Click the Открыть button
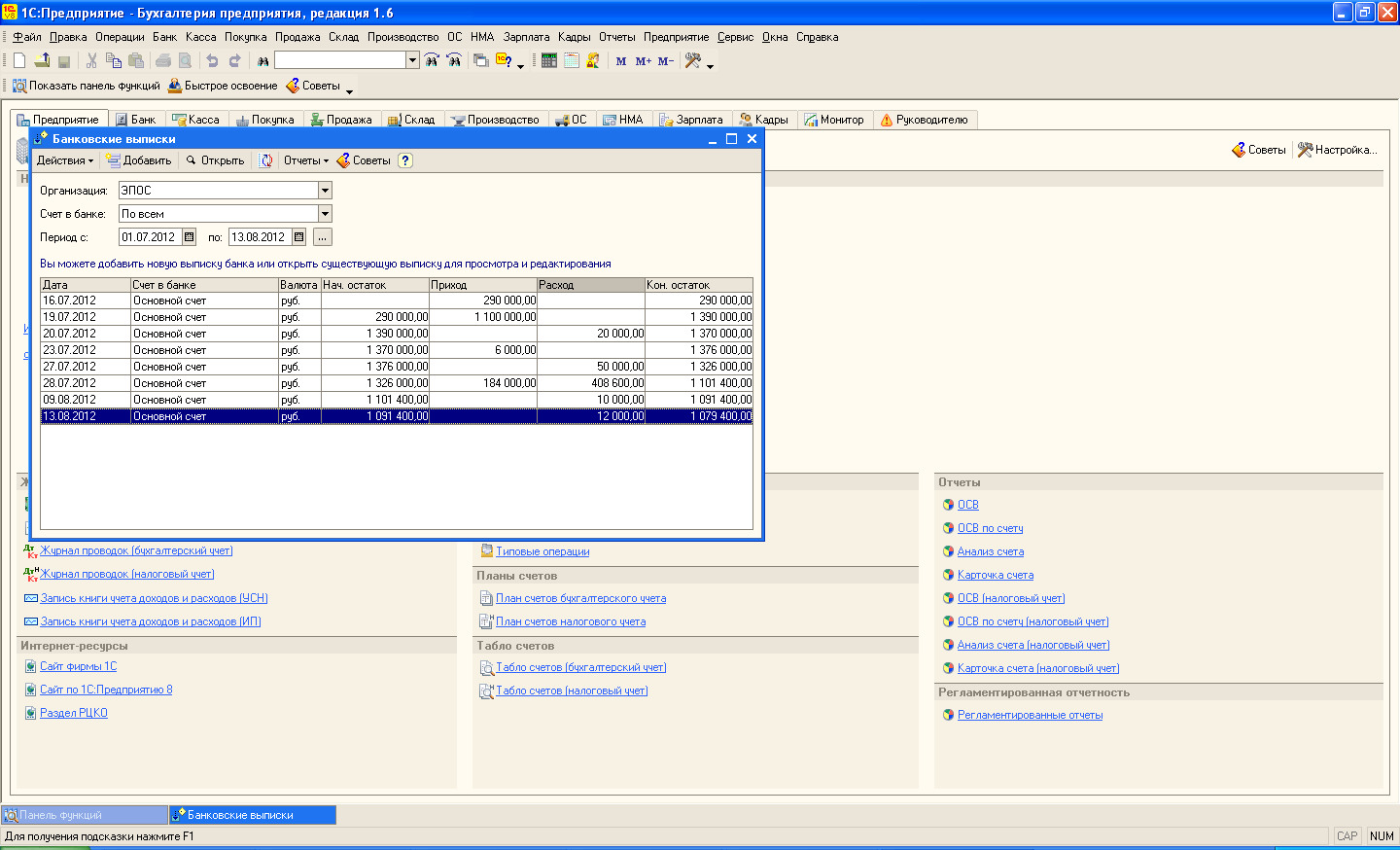The width and height of the screenshot is (1400, 850). (x=215, y=160)
